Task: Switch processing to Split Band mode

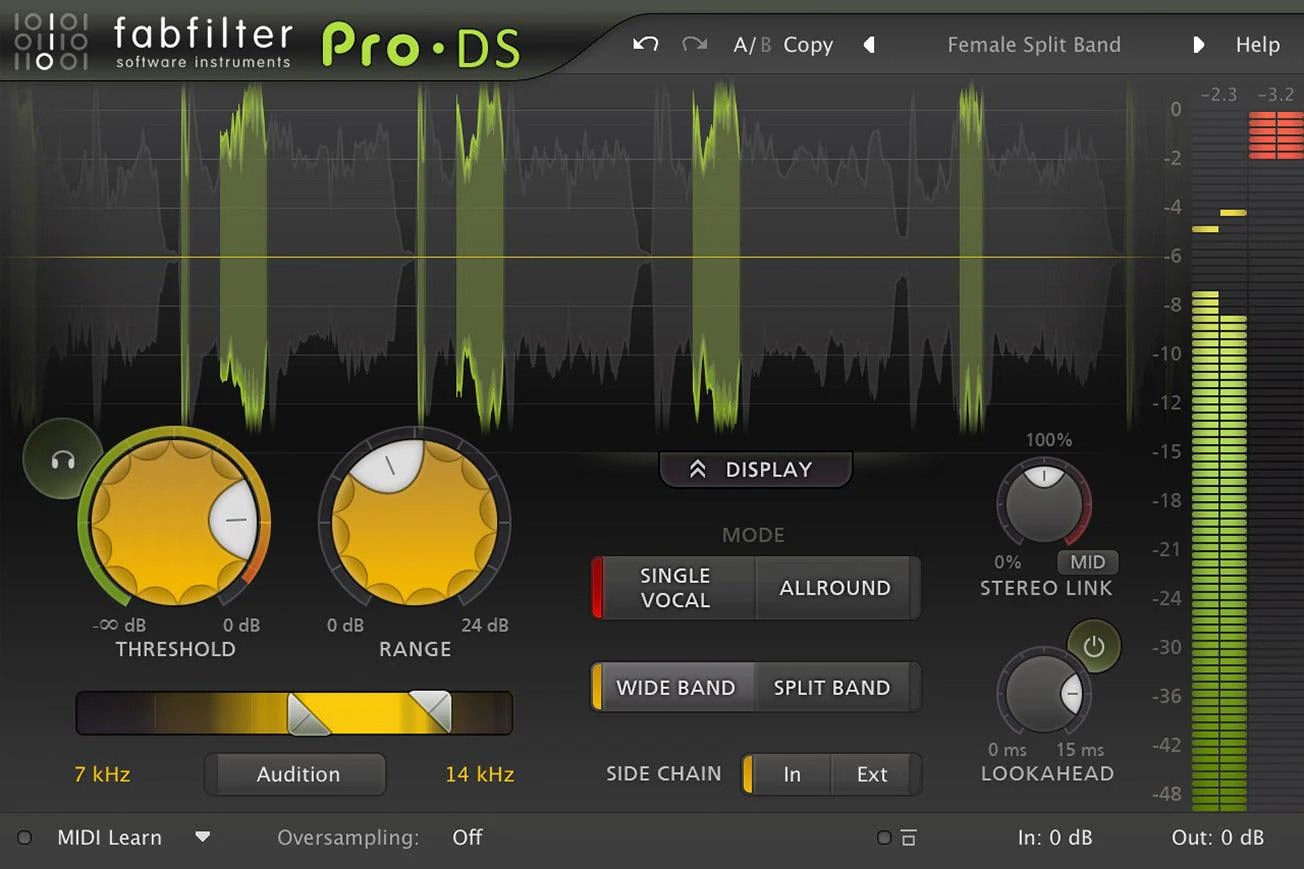Action: pos(832,687)
